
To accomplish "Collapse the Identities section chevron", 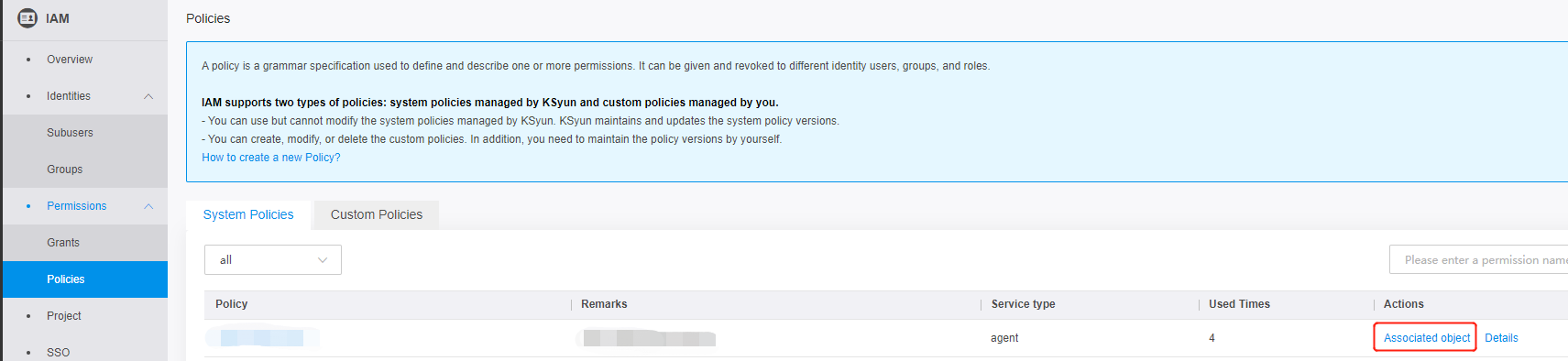I will 148,96.
